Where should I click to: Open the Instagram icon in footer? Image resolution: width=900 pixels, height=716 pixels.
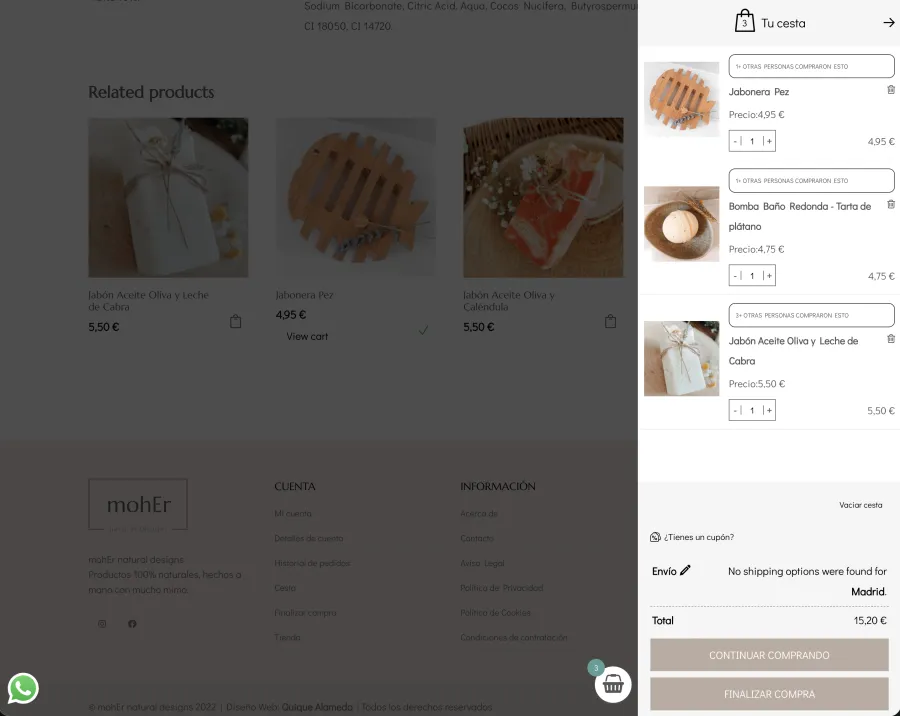[102, 624]
